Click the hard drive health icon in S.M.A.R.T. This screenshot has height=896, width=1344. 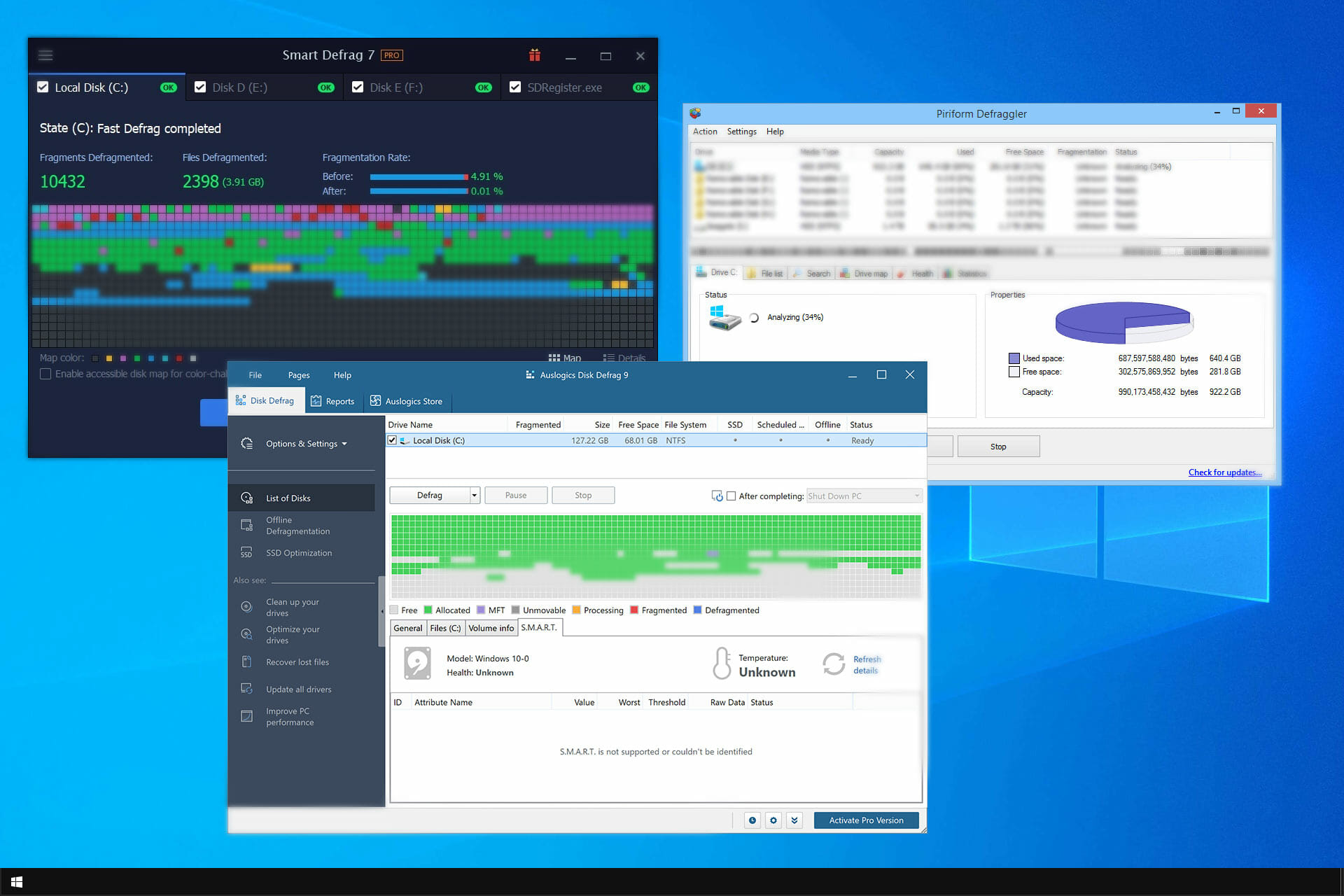point(417,664)
